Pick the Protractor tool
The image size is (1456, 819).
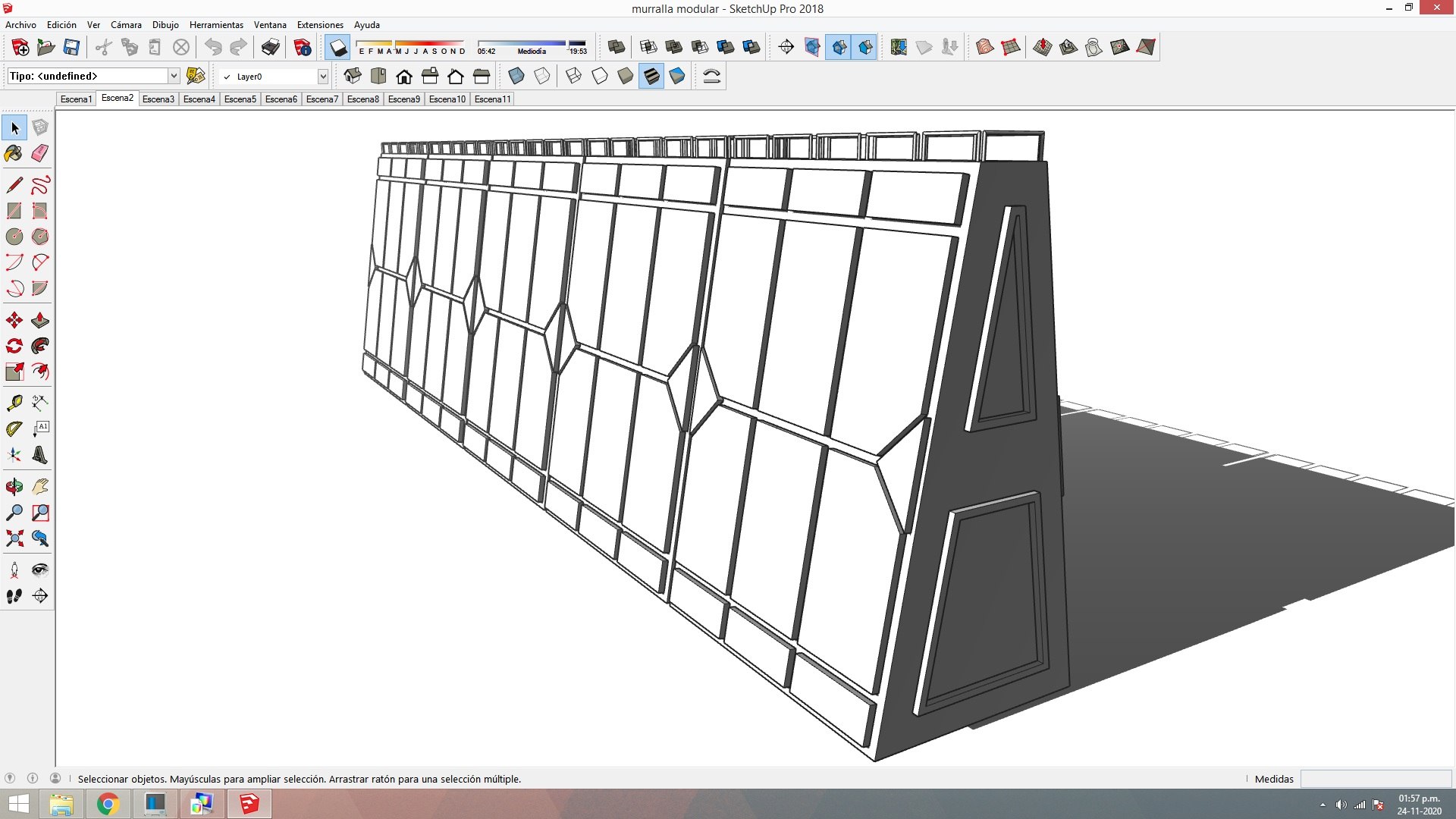point(14,429)
